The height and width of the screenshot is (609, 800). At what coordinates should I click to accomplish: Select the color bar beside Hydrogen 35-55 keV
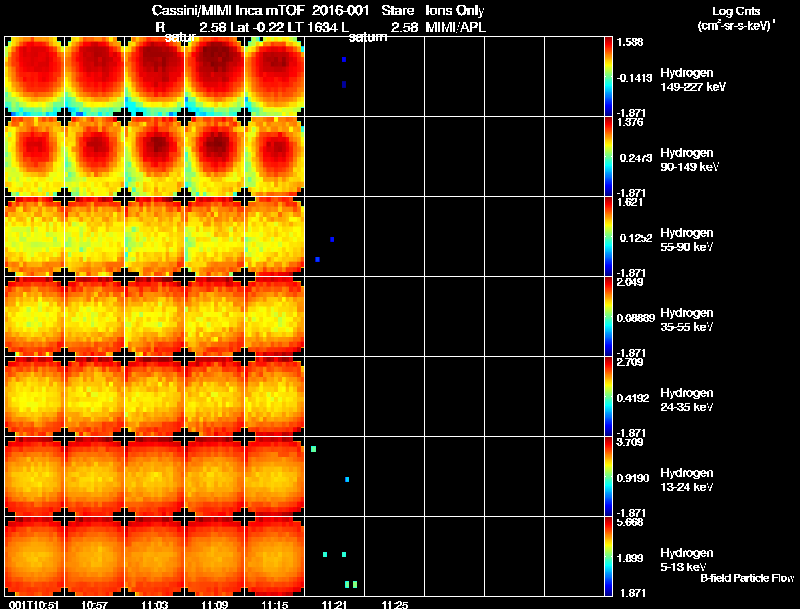click(609, 317)
